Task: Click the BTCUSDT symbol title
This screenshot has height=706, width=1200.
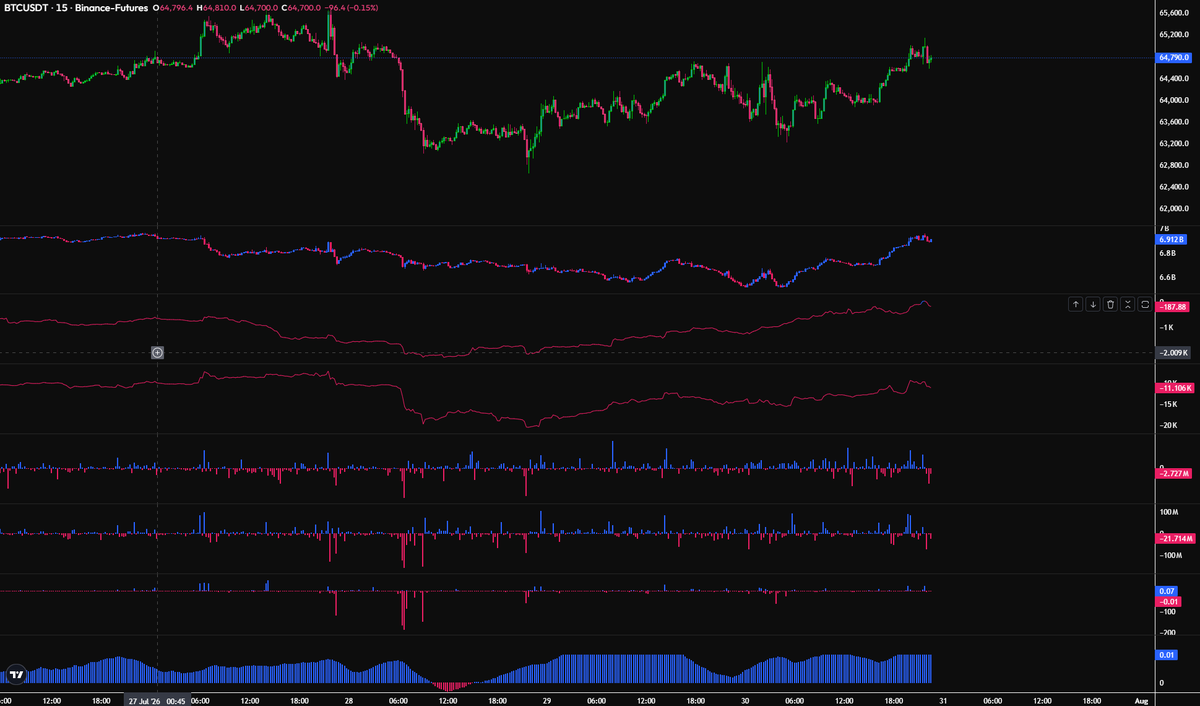Action: pos(25,8)
